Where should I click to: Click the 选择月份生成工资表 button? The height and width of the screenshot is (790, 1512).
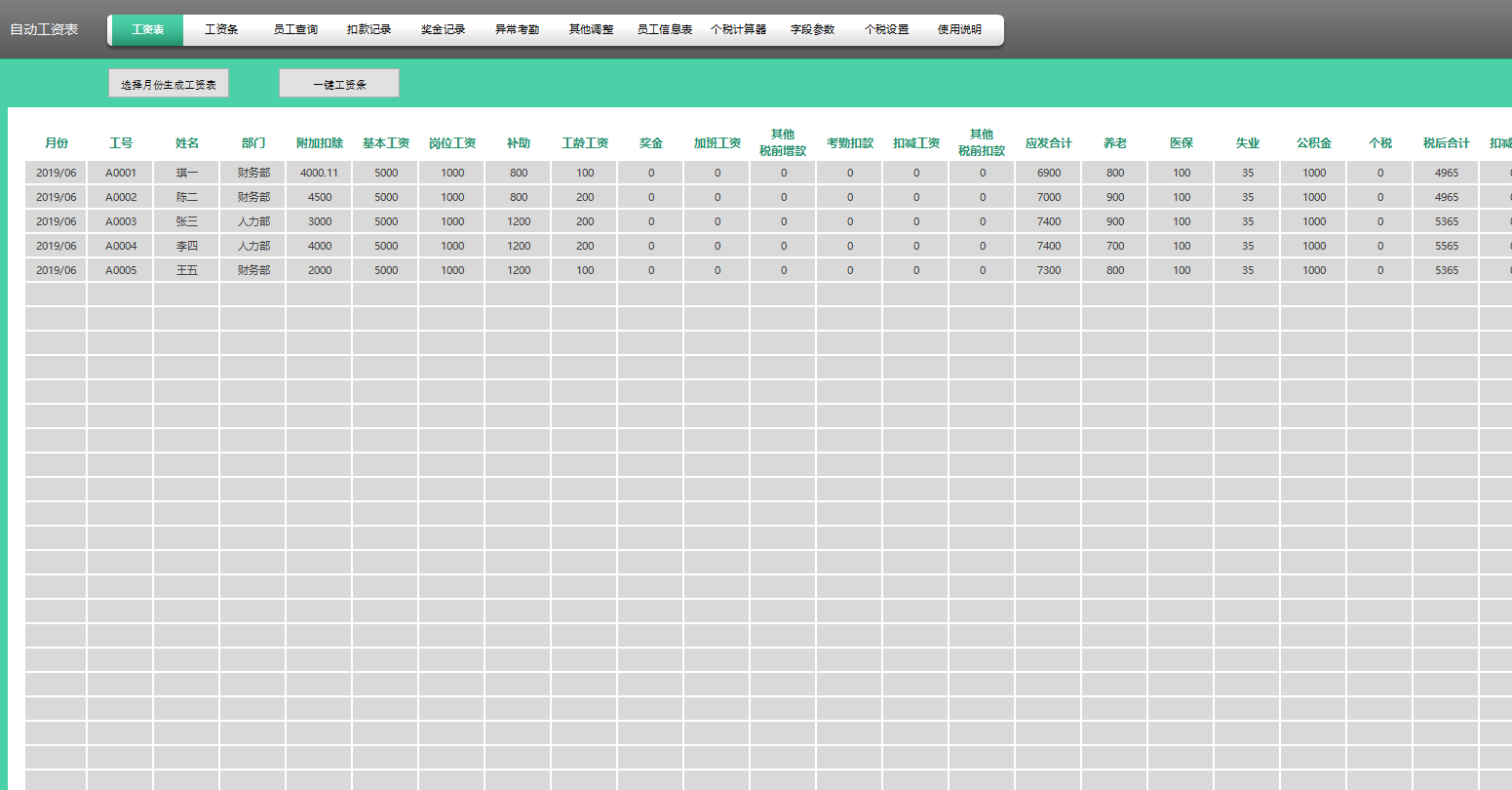click(169, 84)
